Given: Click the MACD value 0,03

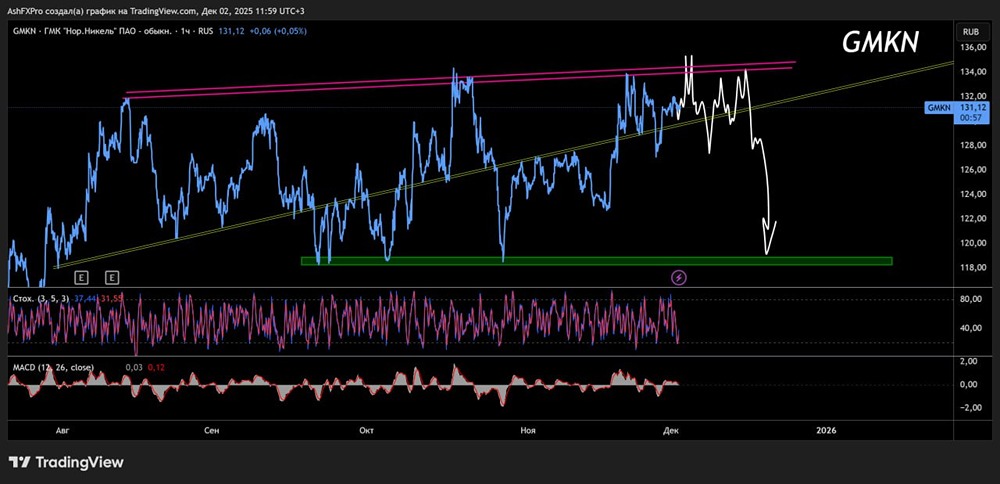Looking at the screenshot, I should [135, 367].
